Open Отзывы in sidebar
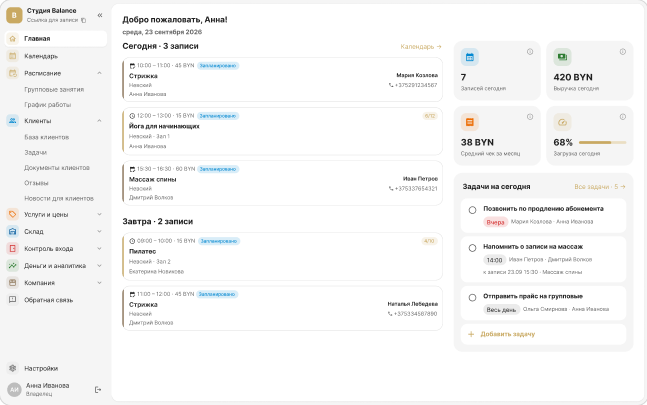The height and width of the screenshot is (405, 647). click(36, 183)
